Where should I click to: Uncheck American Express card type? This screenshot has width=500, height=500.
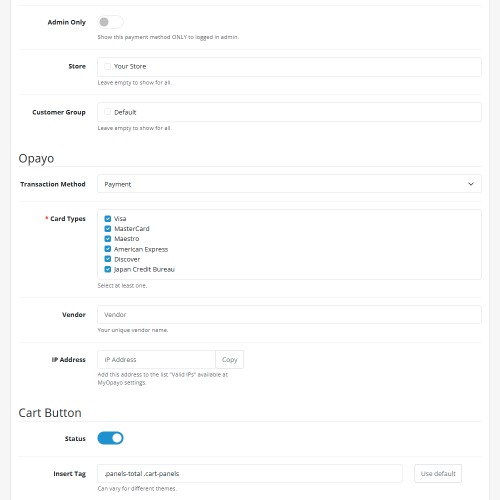(108, 249)
